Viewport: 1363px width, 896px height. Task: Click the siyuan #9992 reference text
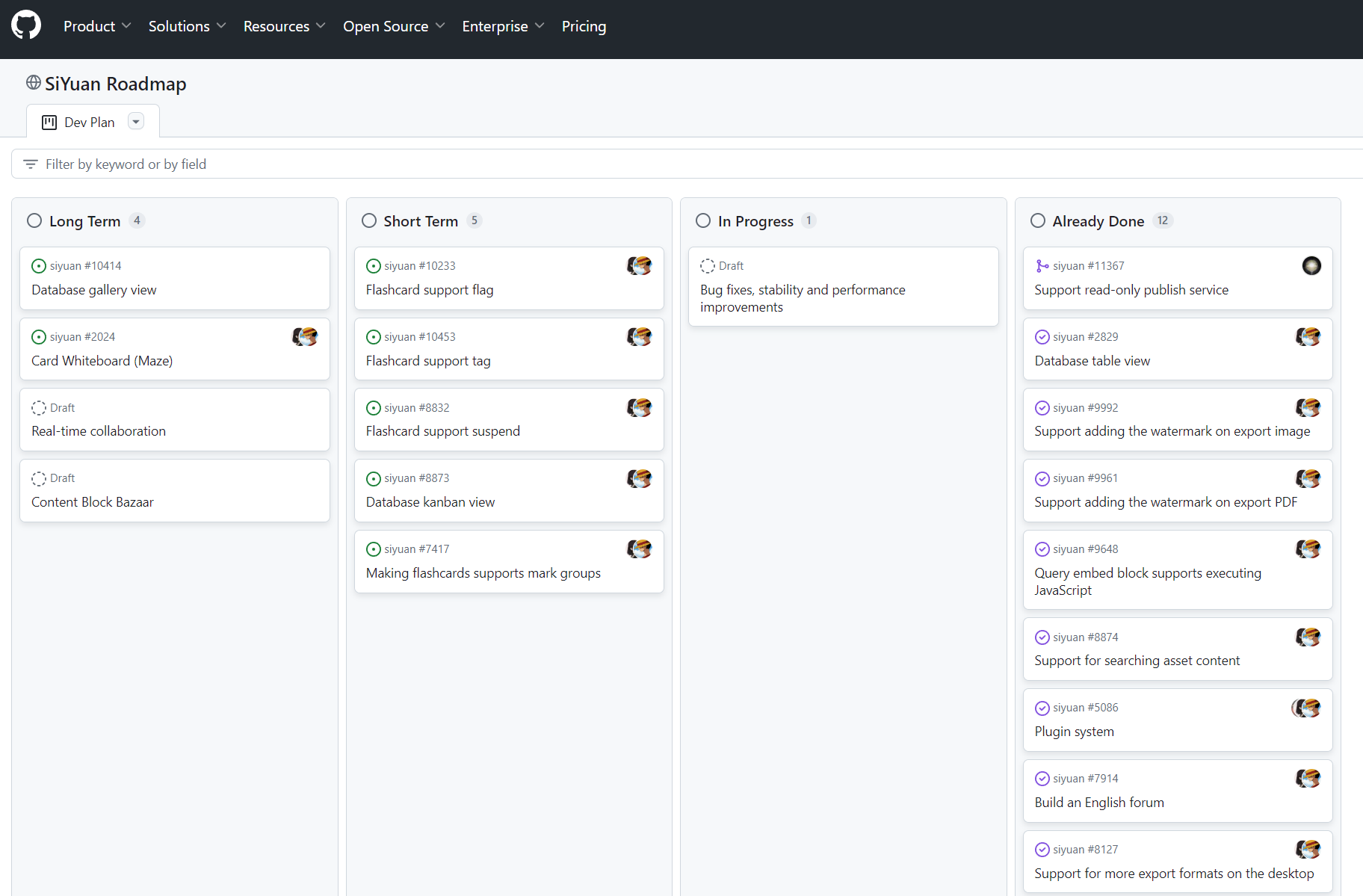pyautogui.click(x=1086, y=408)
